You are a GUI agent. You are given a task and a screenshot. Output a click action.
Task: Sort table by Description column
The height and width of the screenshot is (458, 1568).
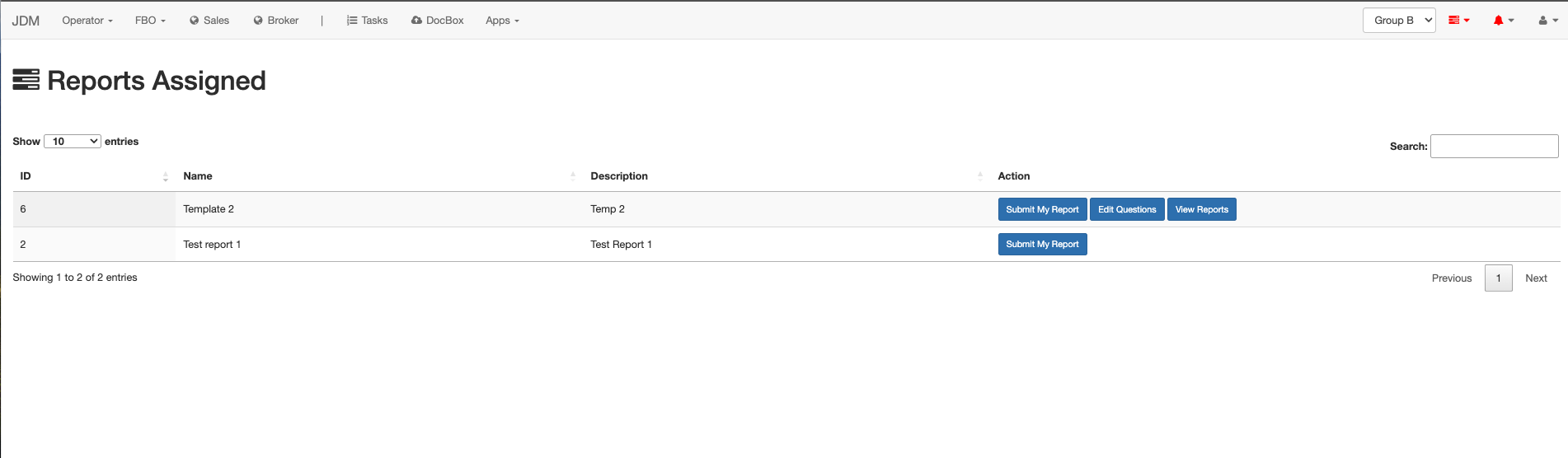(783, 176)
